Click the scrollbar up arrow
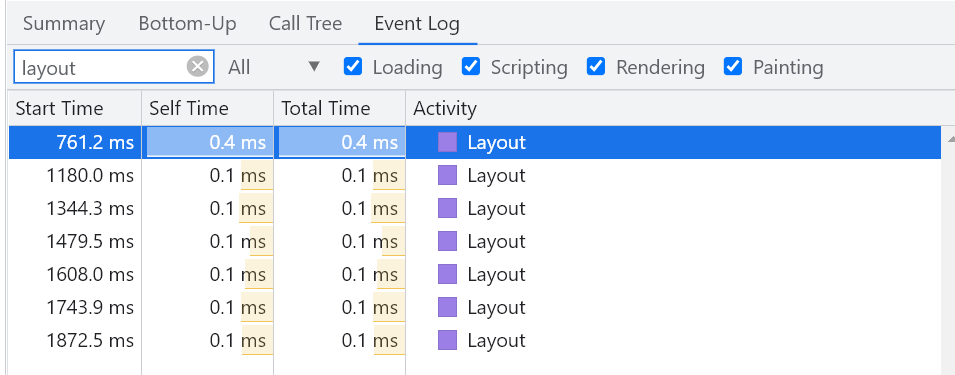Image resolution: width=955 pixels, height=375 pixels. [950, 138]
